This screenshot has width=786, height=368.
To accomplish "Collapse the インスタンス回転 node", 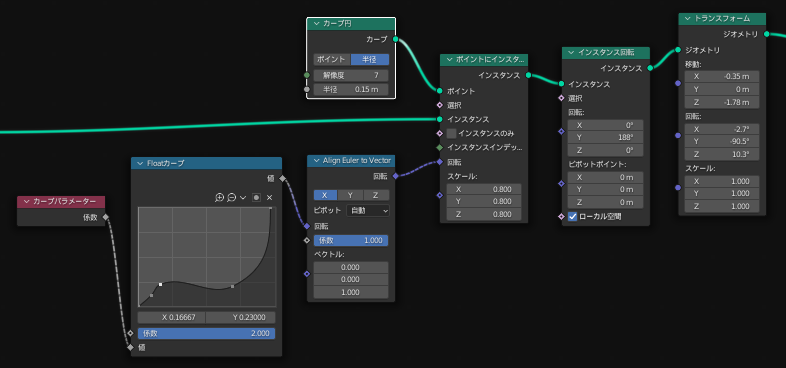I will [570, 53].
